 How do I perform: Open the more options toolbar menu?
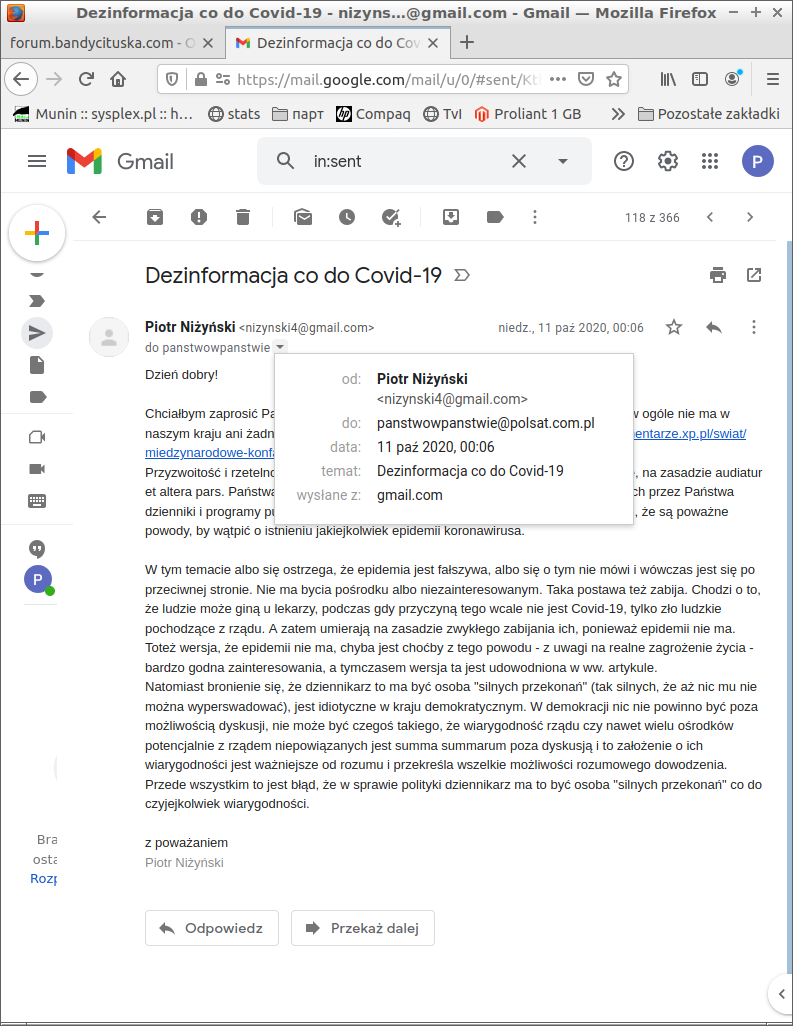535,217
